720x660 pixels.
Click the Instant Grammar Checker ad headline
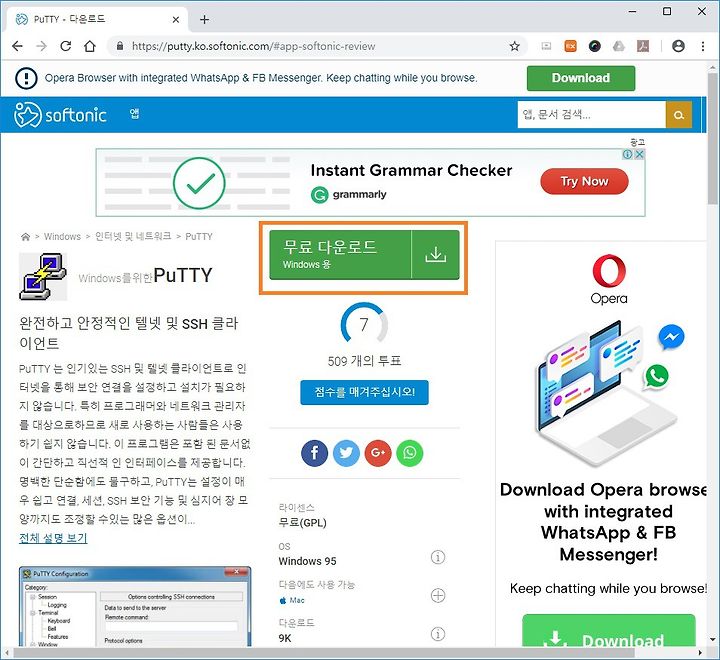coord(411,170)
